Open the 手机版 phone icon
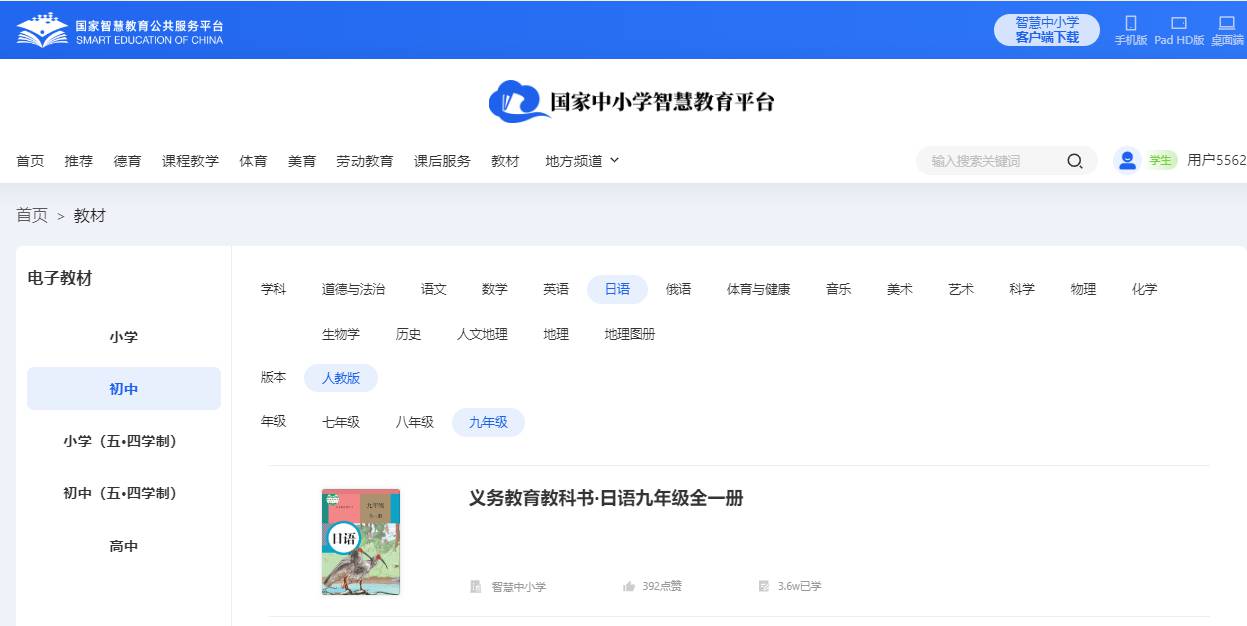This screenshot has height=626, width=1247. (x=1131, y=23)
